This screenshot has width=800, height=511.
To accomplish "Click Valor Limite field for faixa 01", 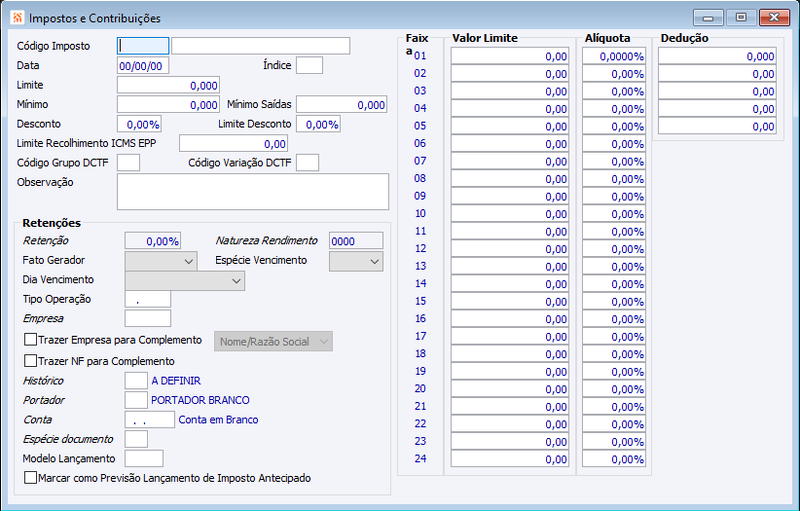I will click(x=510, y=56).
